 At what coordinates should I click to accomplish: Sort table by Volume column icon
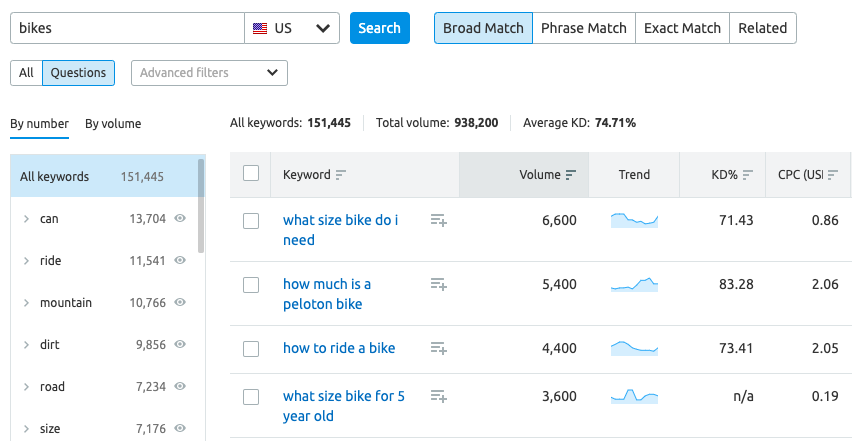pos(571,175)
